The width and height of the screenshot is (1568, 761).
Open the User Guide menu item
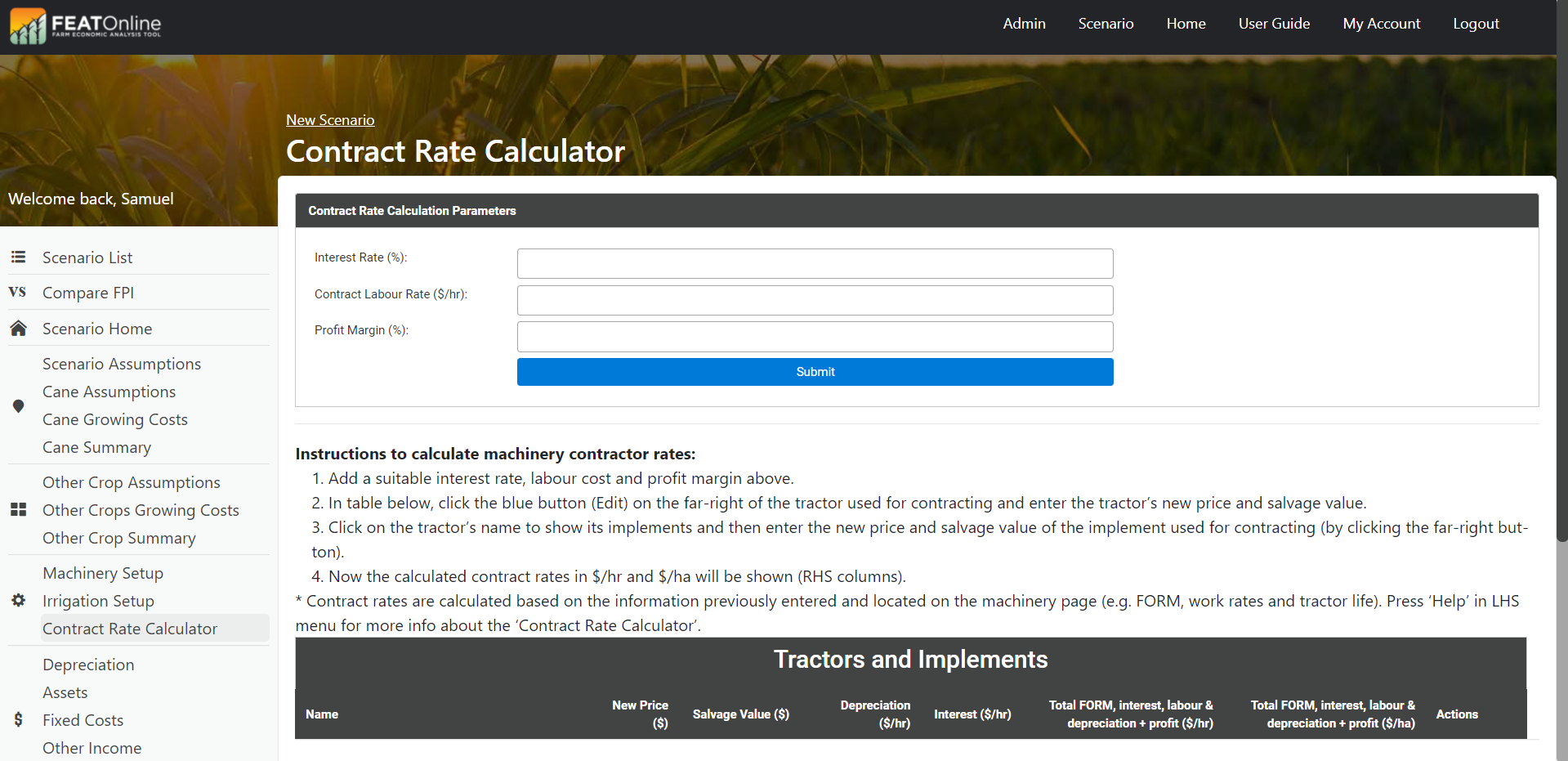[x=1274, y=24]
